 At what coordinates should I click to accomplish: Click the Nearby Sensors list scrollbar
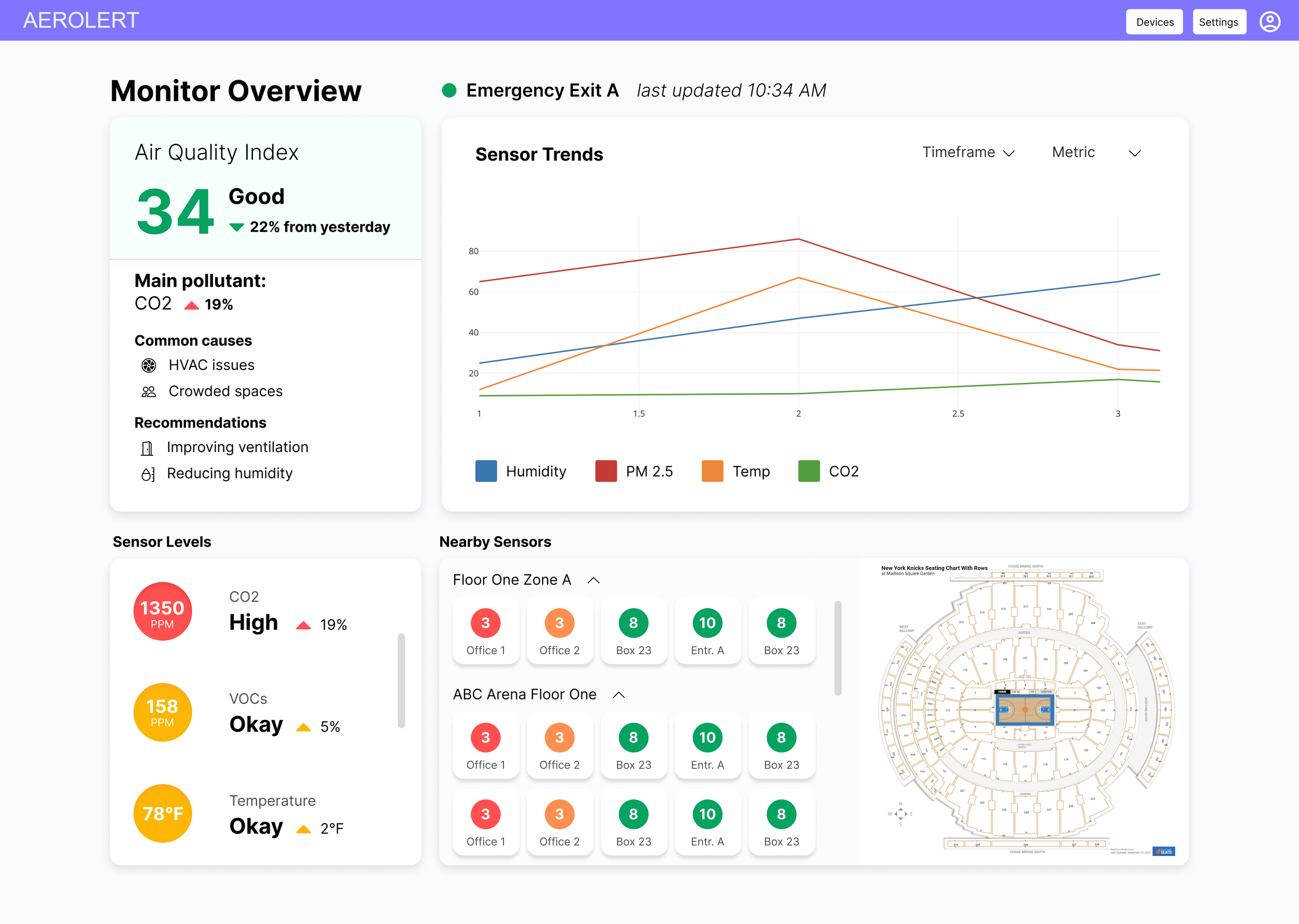(838, 648)
